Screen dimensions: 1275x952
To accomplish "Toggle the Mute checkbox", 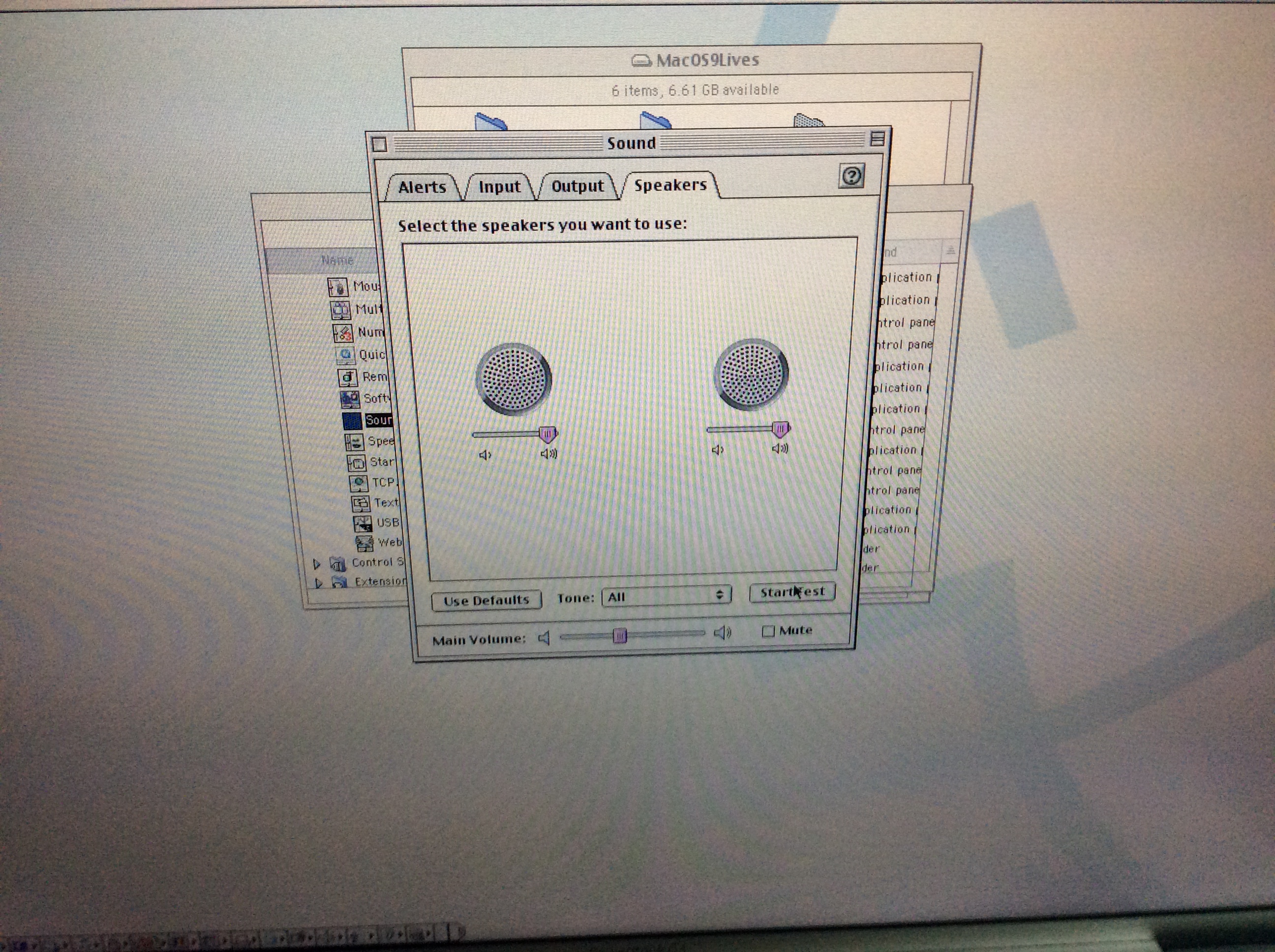I will (768, 631).
